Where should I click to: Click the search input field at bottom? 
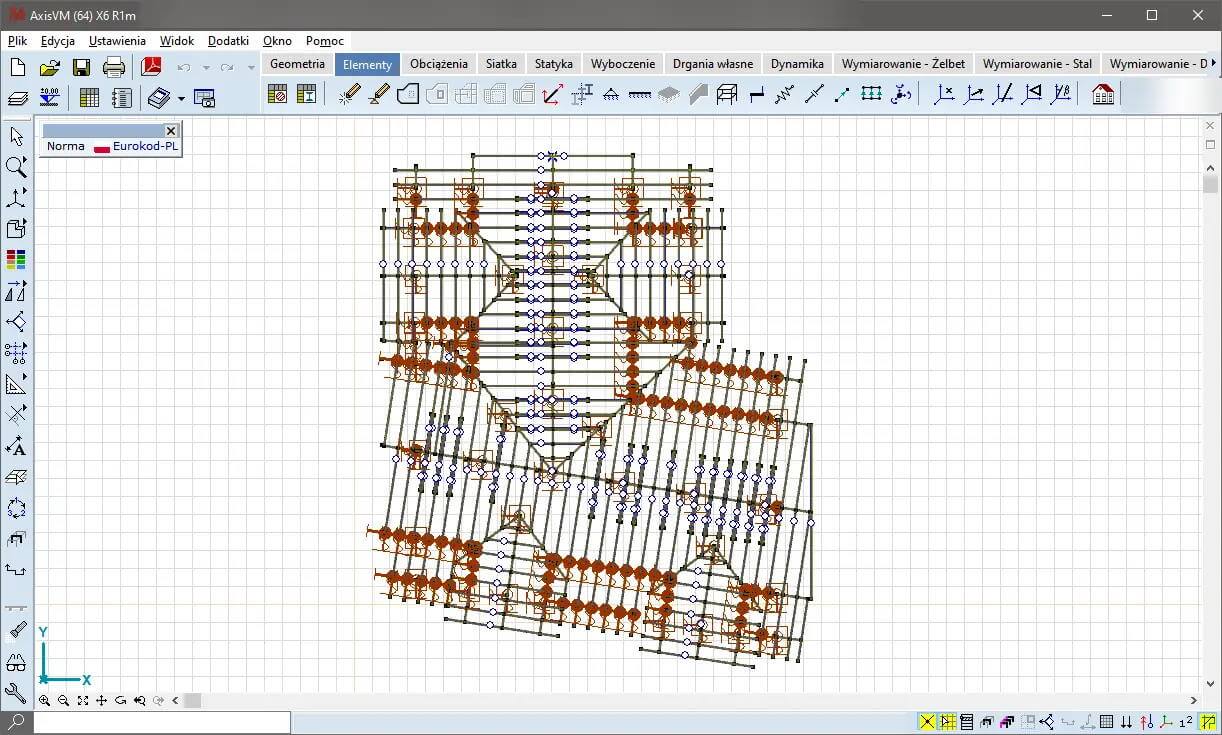pos(162,722)
